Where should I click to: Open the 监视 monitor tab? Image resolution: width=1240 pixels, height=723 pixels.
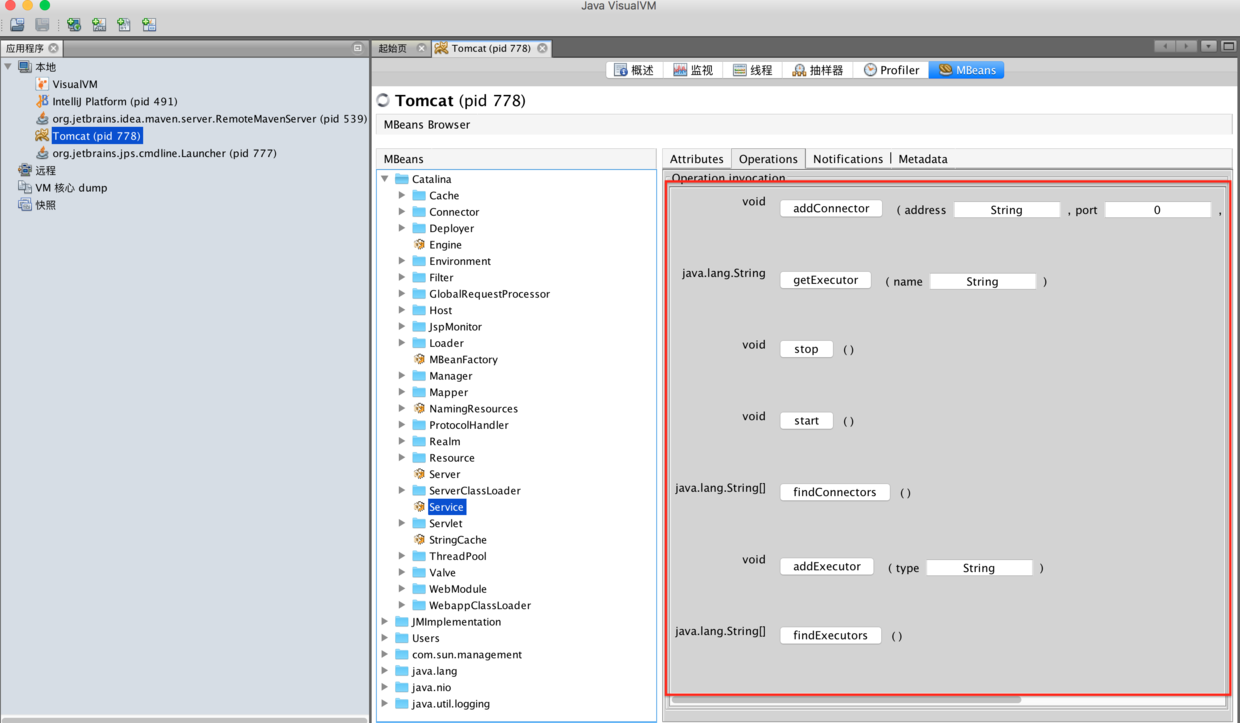point(693,70)
